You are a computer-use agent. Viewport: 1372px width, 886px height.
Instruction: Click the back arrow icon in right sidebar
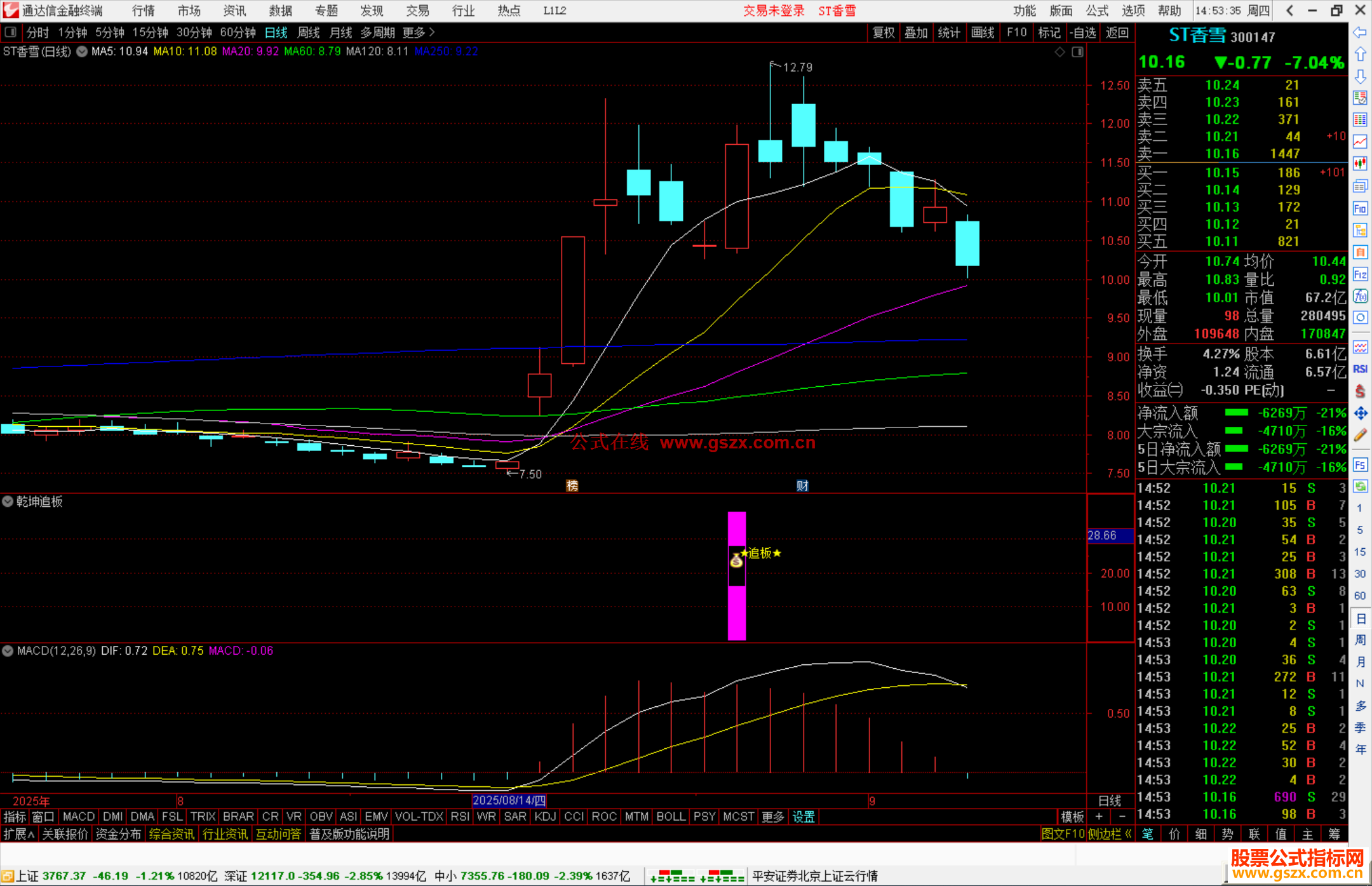pos(1360,32)
